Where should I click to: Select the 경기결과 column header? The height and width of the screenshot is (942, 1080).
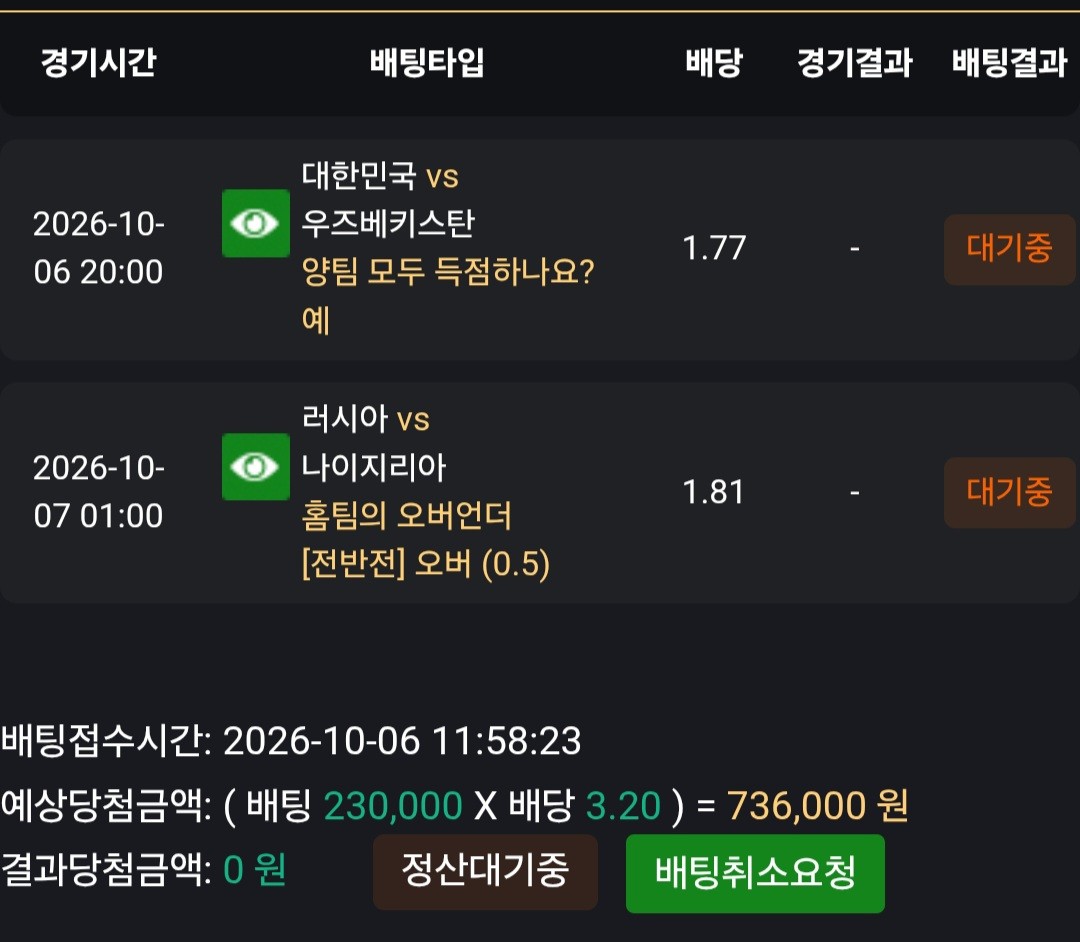point(855,62)
